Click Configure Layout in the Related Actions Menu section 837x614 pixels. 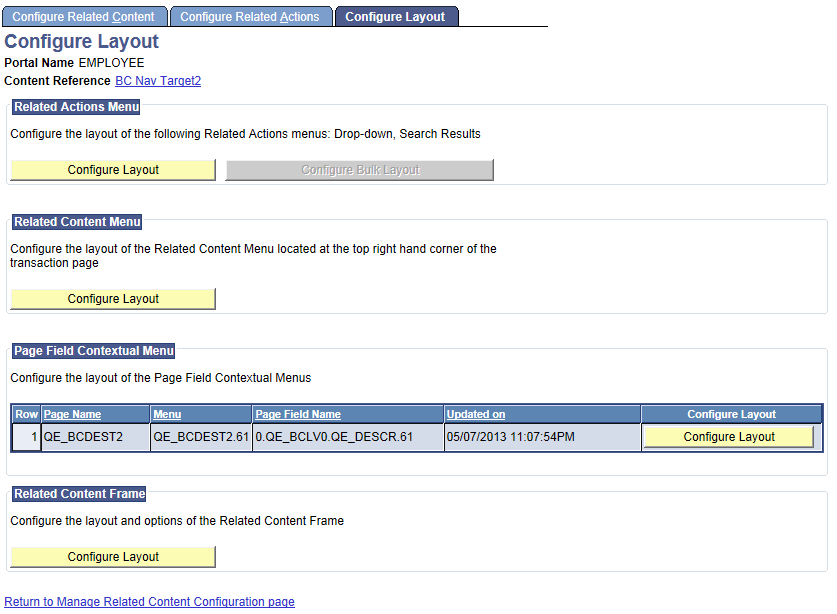click(112, 170)
